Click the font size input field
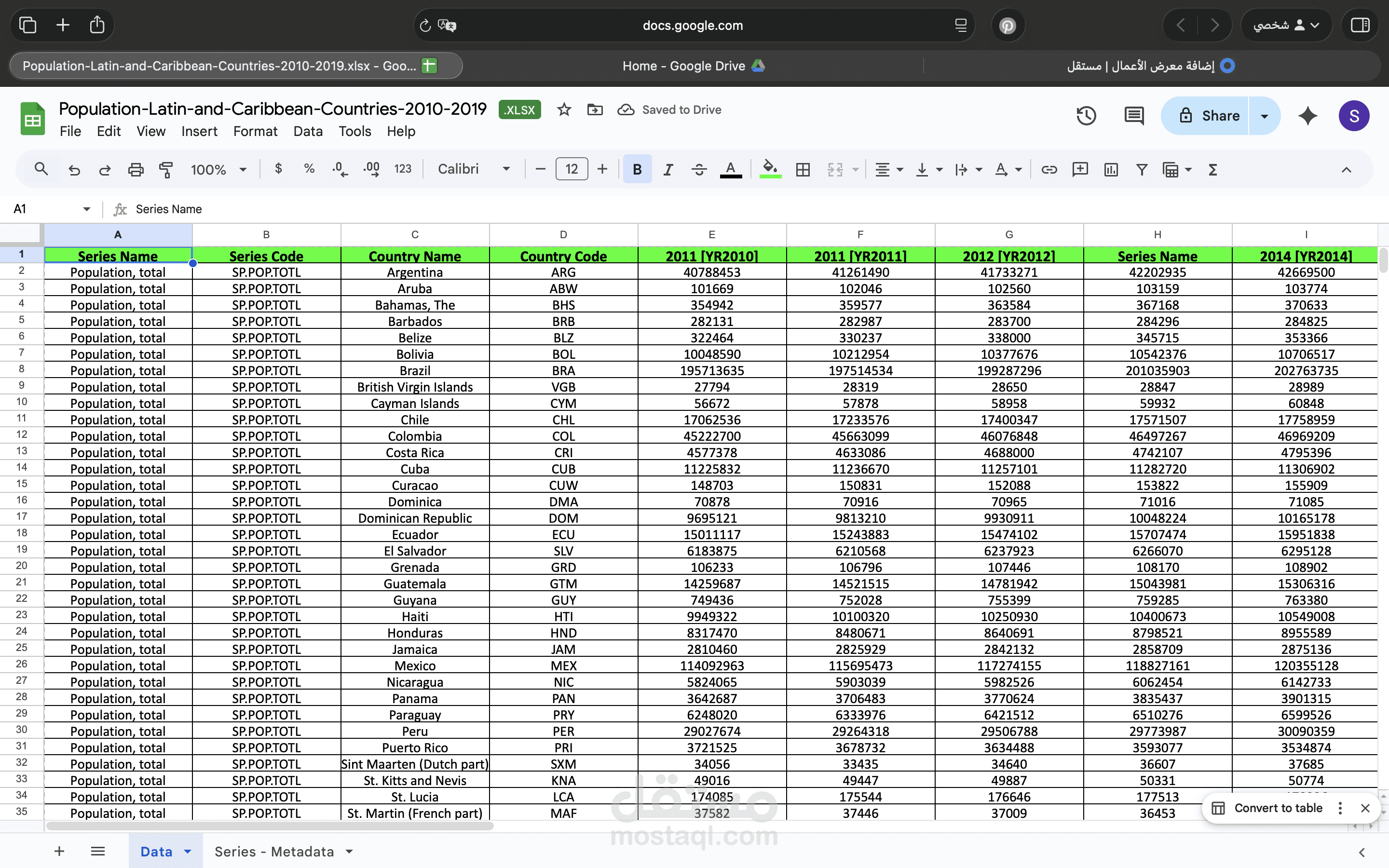Image resolution: width=1389 pixels, height=868 pixels. (x=572, y=169)
